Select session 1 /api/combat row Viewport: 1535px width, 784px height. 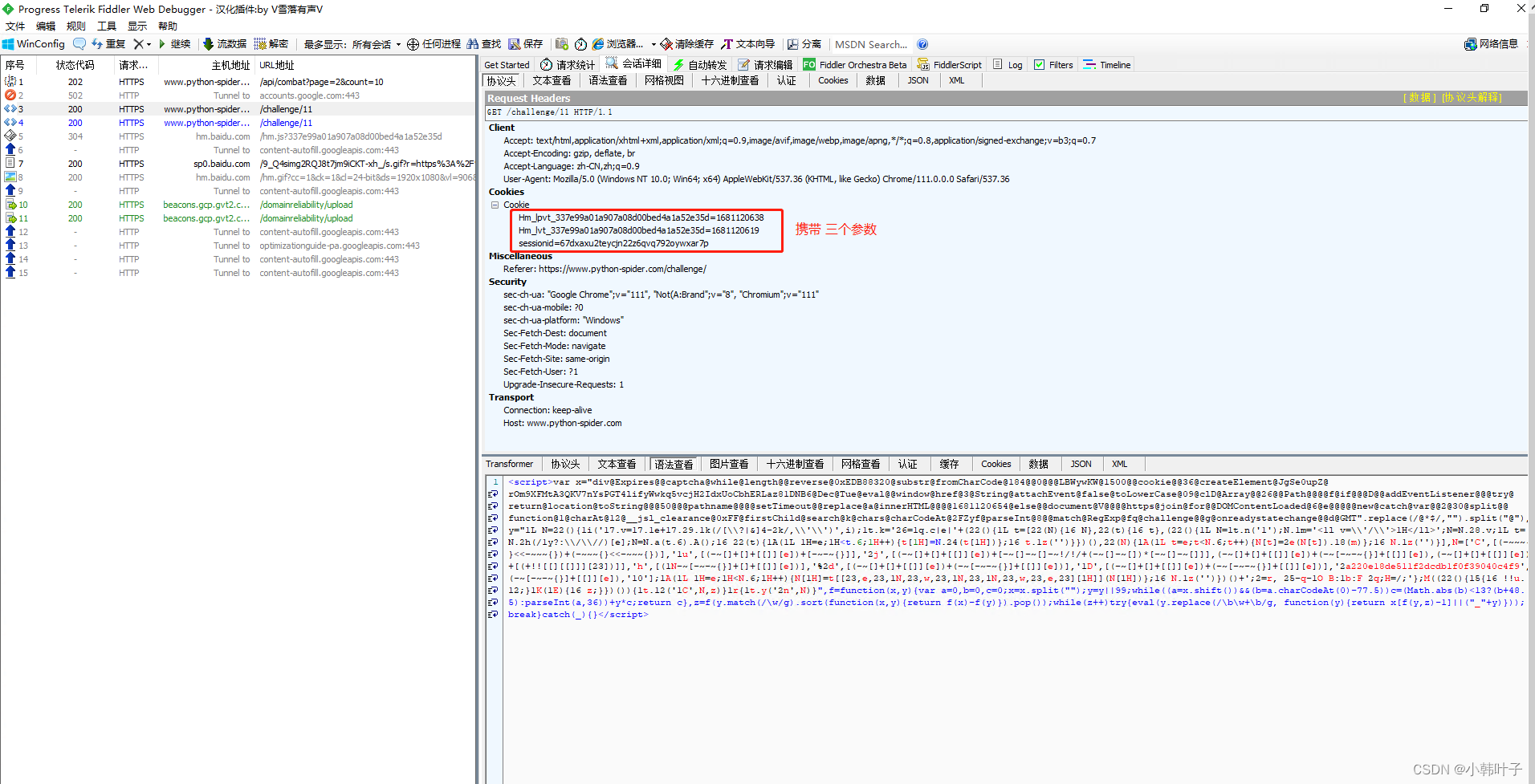coord(238,82)
